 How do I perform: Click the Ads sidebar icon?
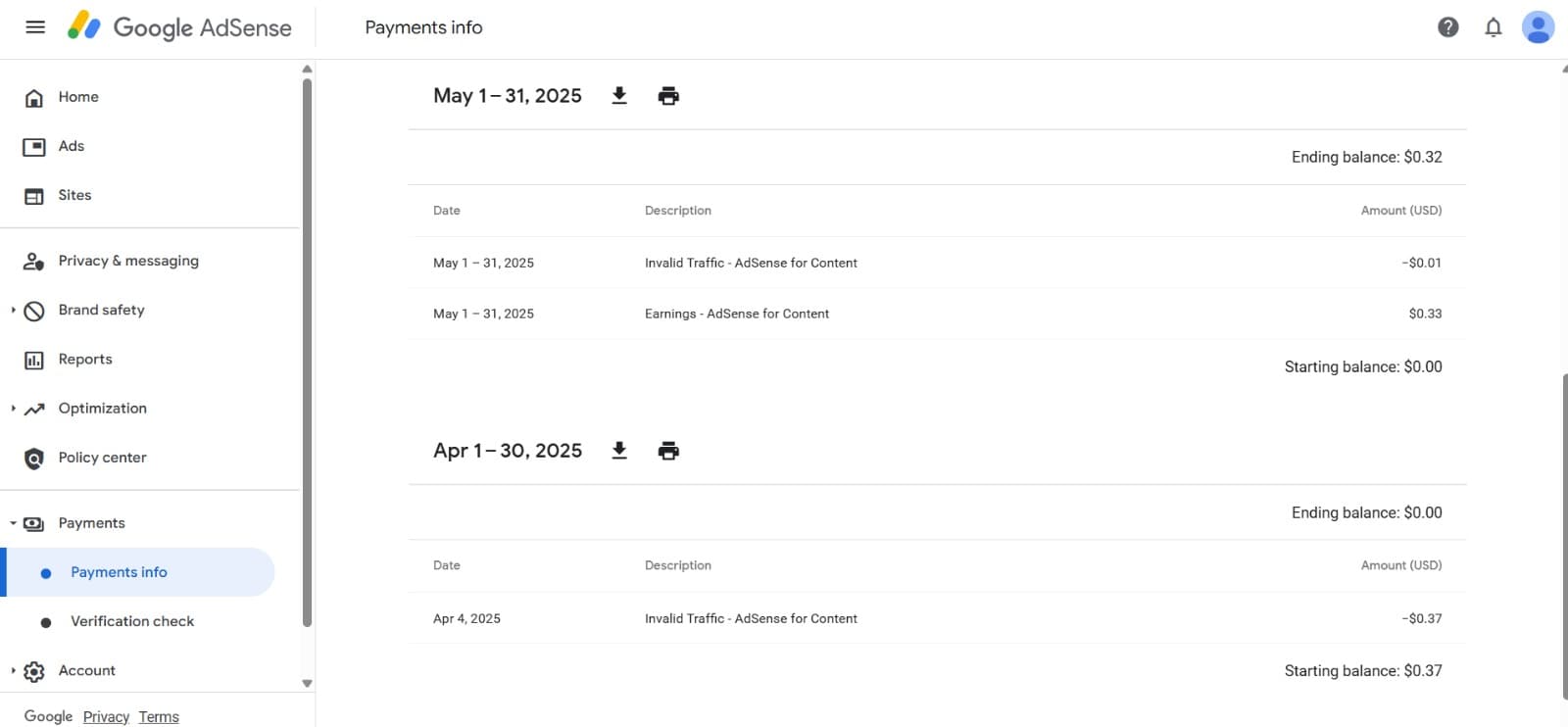(34, 147)
